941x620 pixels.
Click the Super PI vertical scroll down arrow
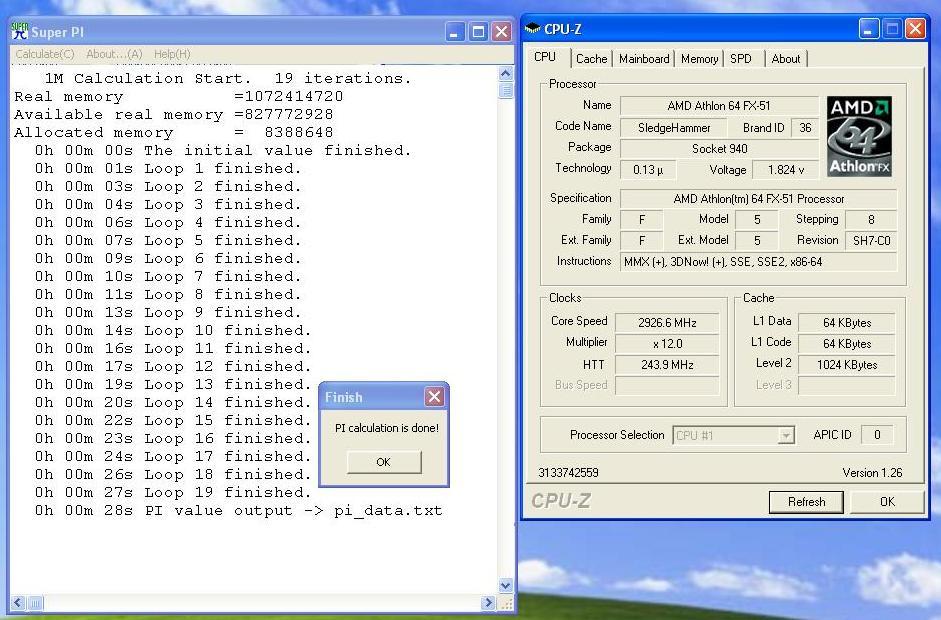(x=506, y=585)
